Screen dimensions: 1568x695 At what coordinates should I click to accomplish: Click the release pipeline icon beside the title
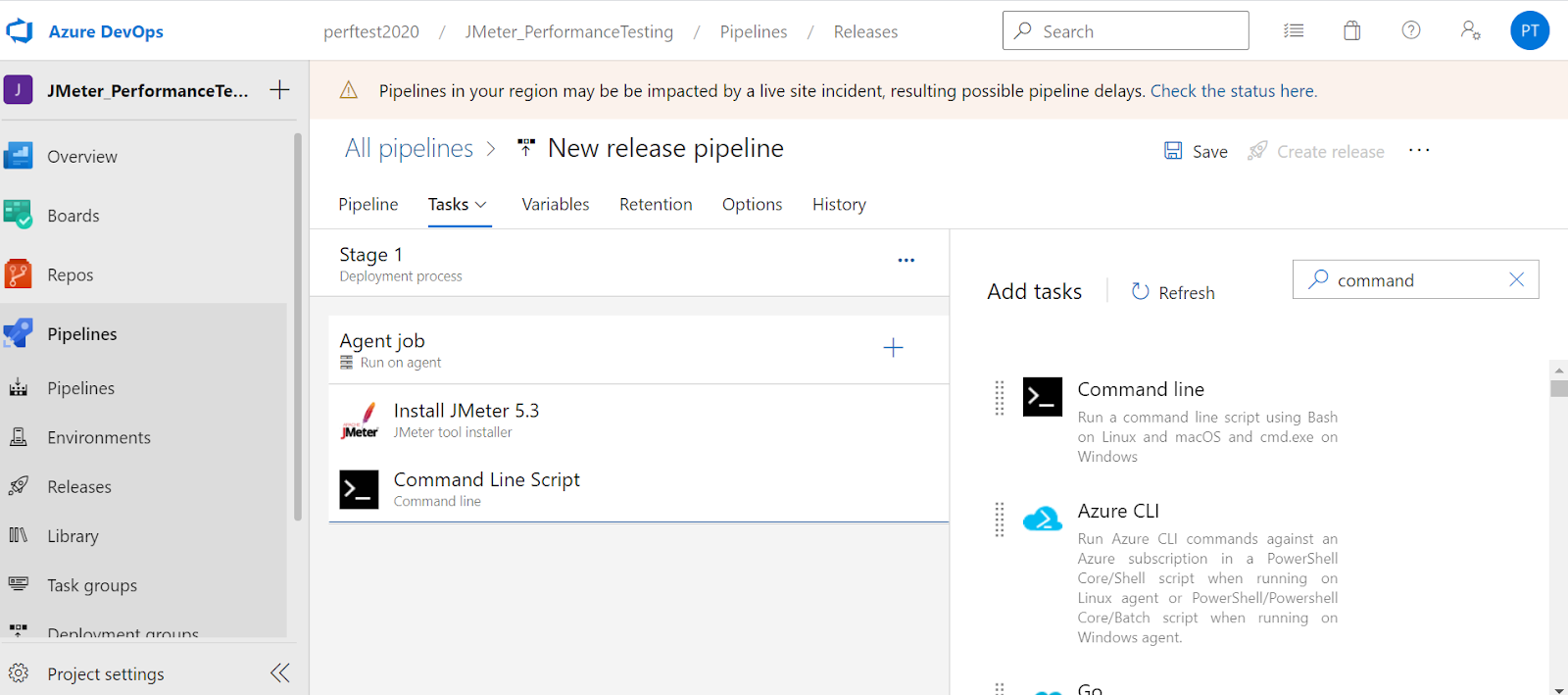pyautogui.click(x=526, y=148)
